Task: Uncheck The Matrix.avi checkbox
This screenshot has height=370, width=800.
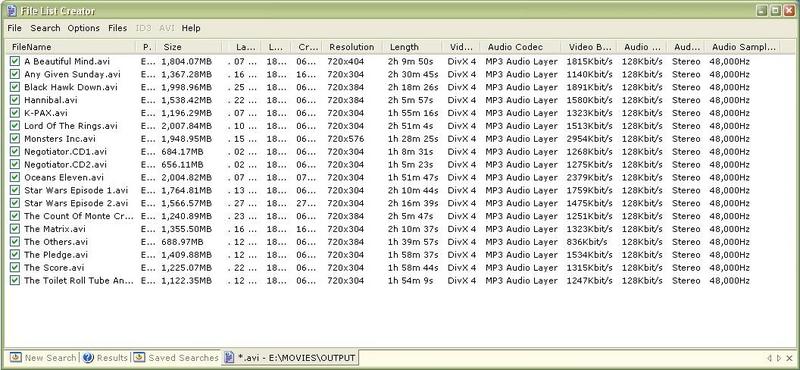Action: coord(15,229)
